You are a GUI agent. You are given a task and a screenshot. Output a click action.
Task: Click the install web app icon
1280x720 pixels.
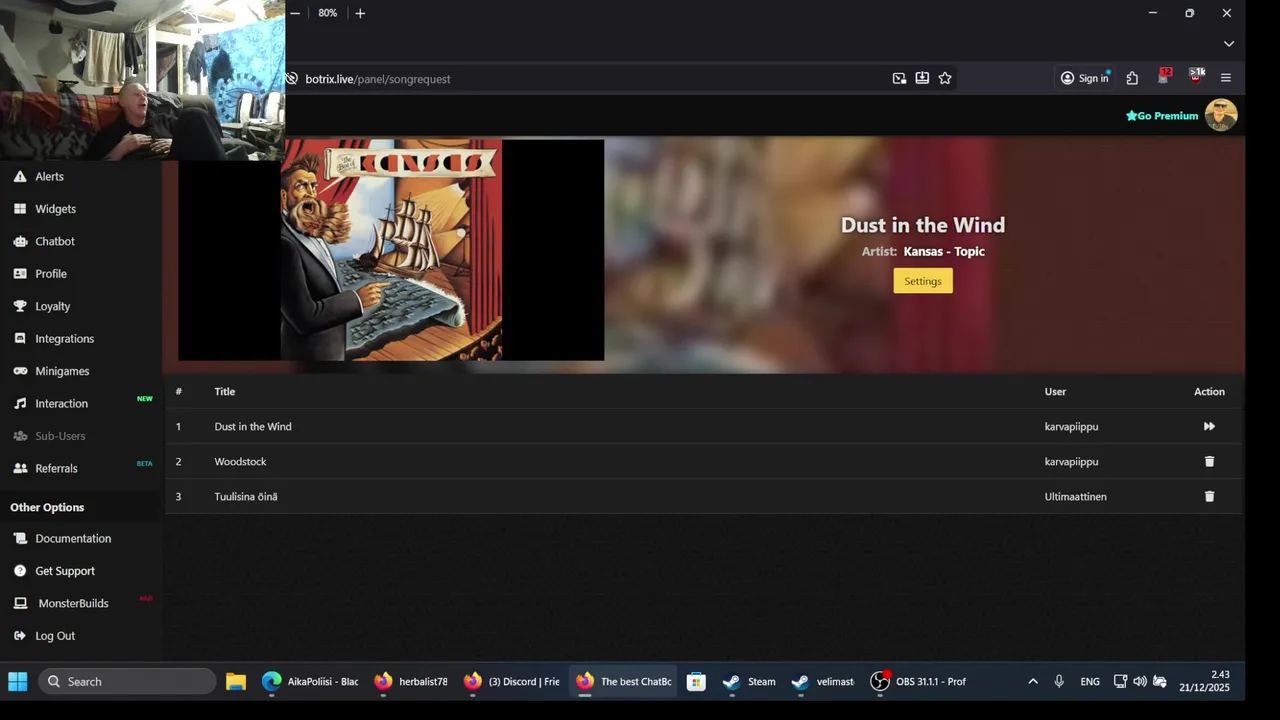pyautogui.click(x=922, y=78)
